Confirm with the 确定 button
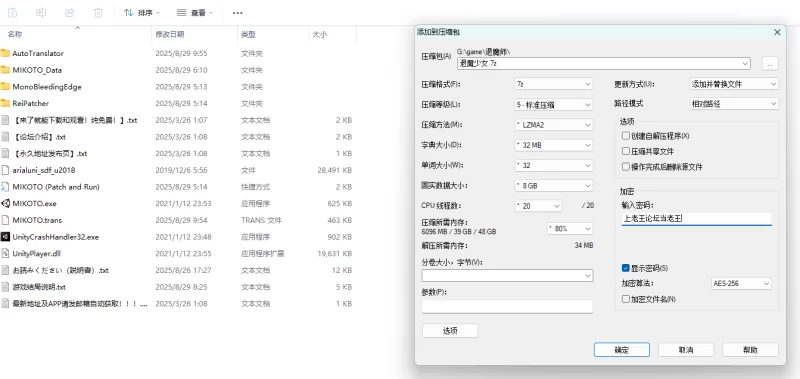 (x=621, y=350)
